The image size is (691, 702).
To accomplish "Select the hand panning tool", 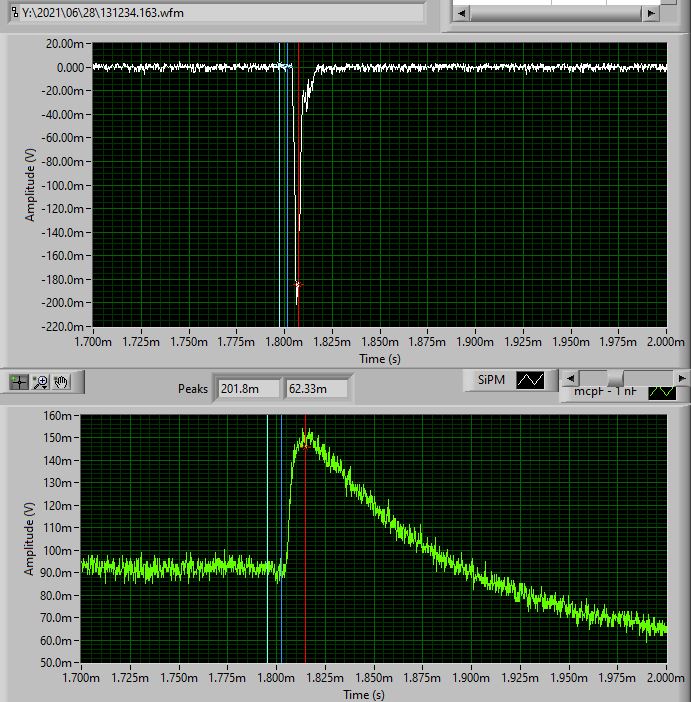I will coord(61,382).
